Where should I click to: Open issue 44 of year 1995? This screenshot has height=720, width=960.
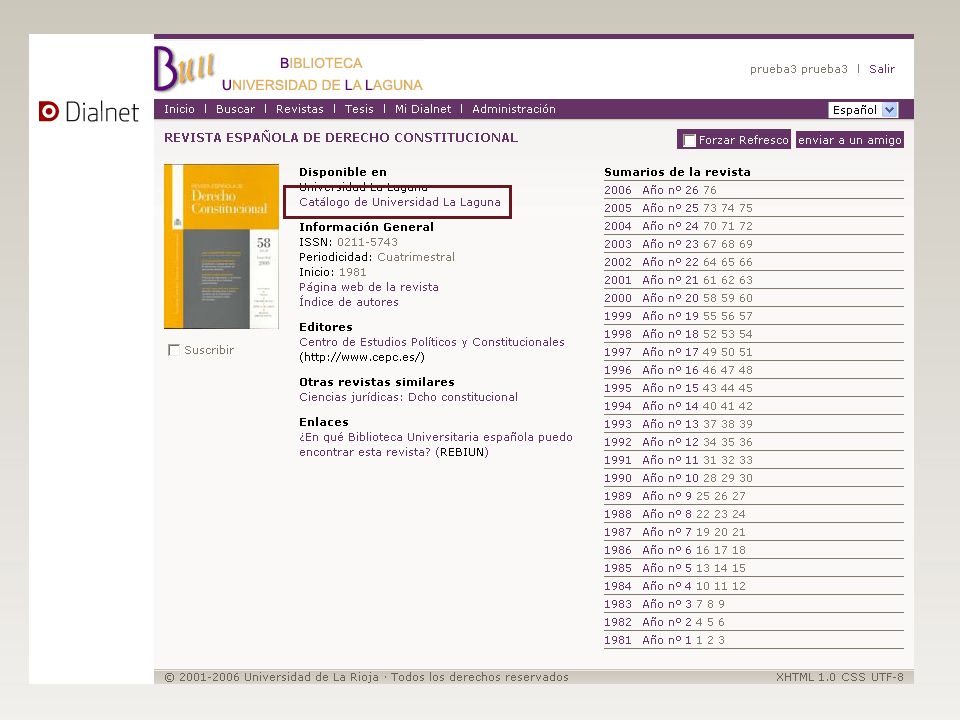pos(727,388)
